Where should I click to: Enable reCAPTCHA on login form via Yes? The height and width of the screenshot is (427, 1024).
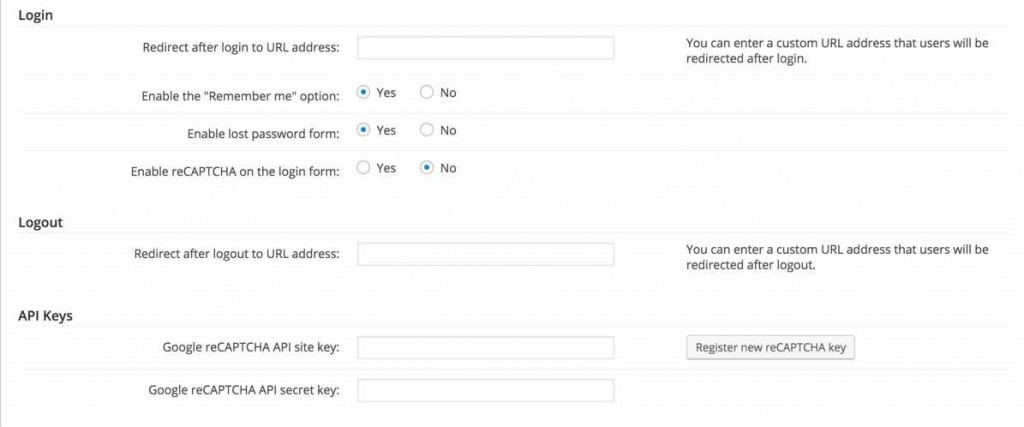pos(364,168)
